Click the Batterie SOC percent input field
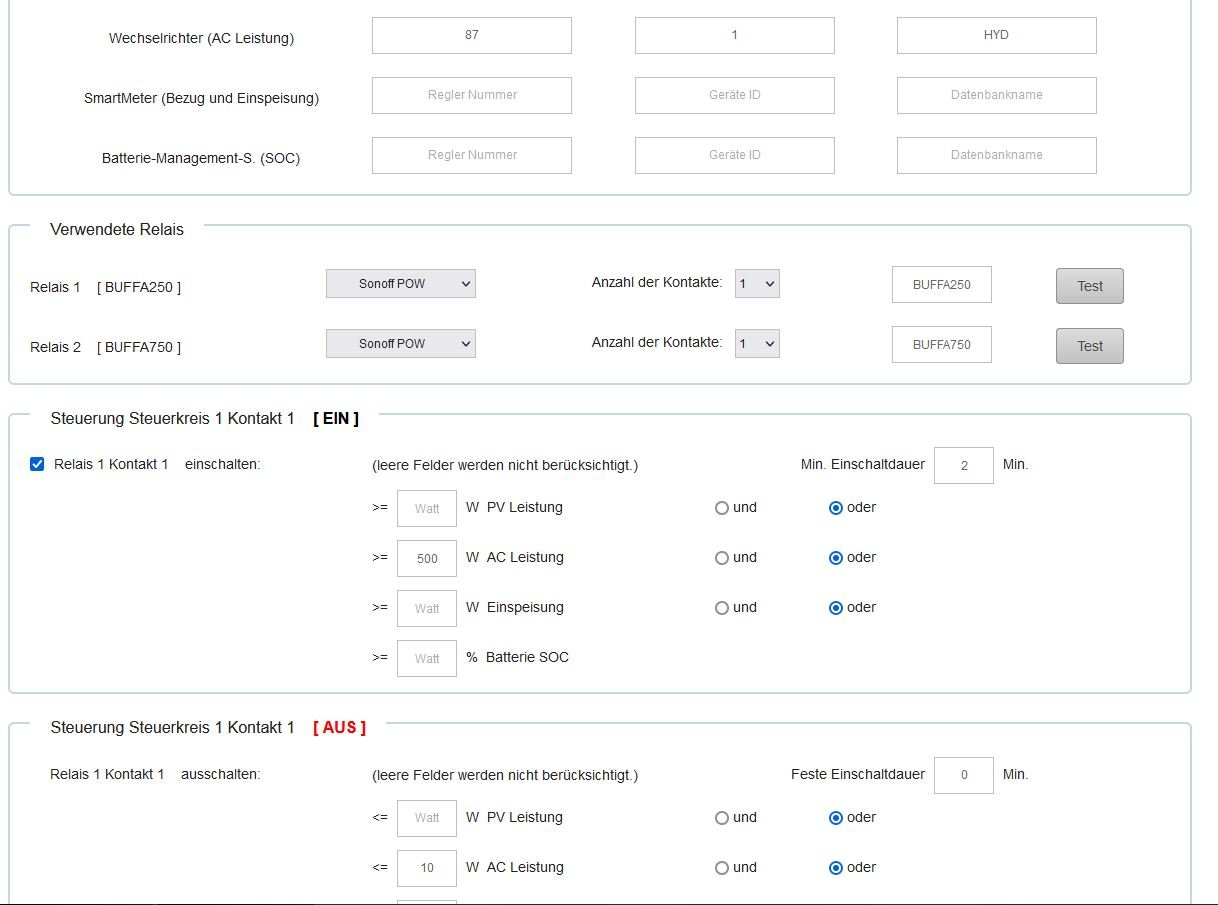This screenshot has height=905, width=1218. point(427,658)
